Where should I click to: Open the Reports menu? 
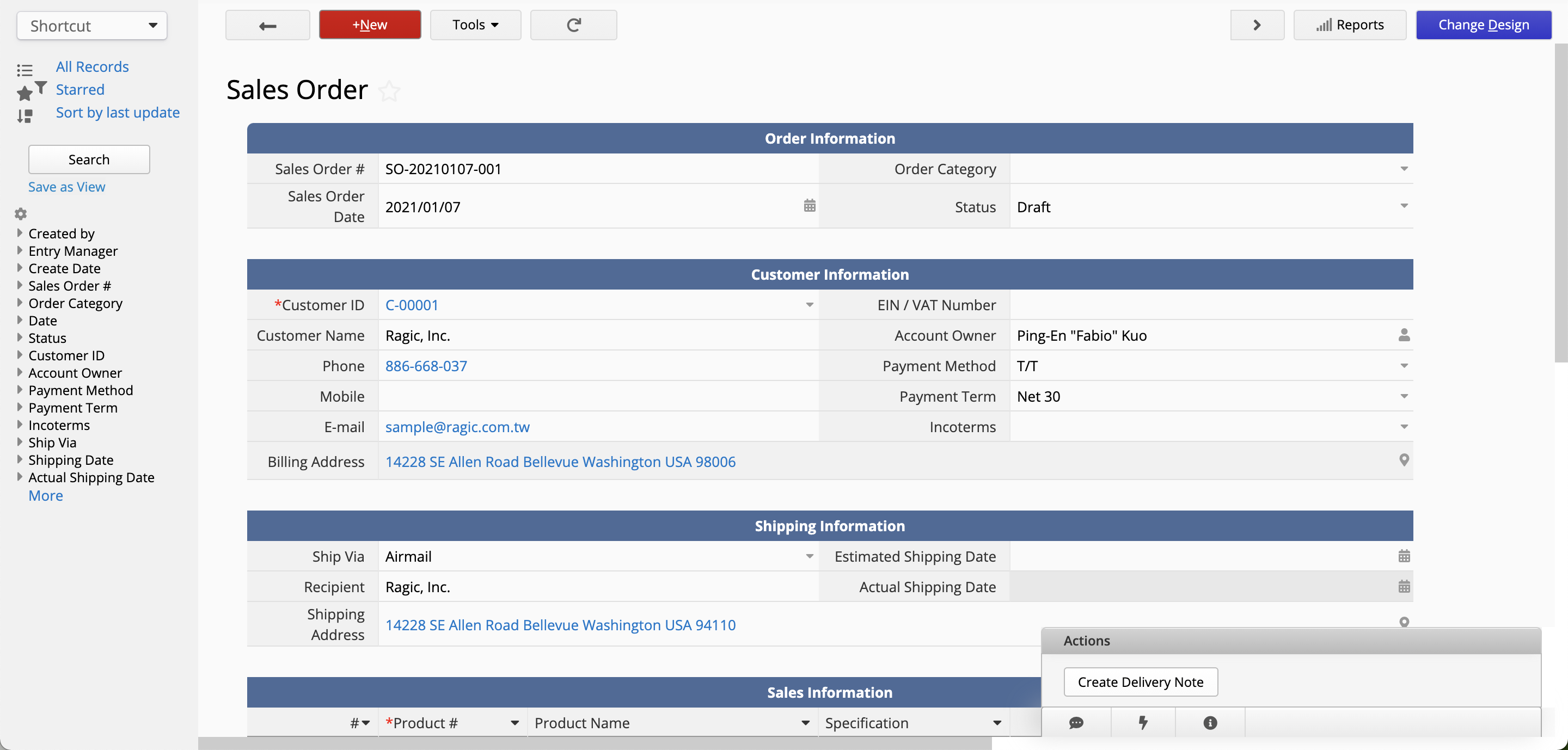coord(1349,25)
